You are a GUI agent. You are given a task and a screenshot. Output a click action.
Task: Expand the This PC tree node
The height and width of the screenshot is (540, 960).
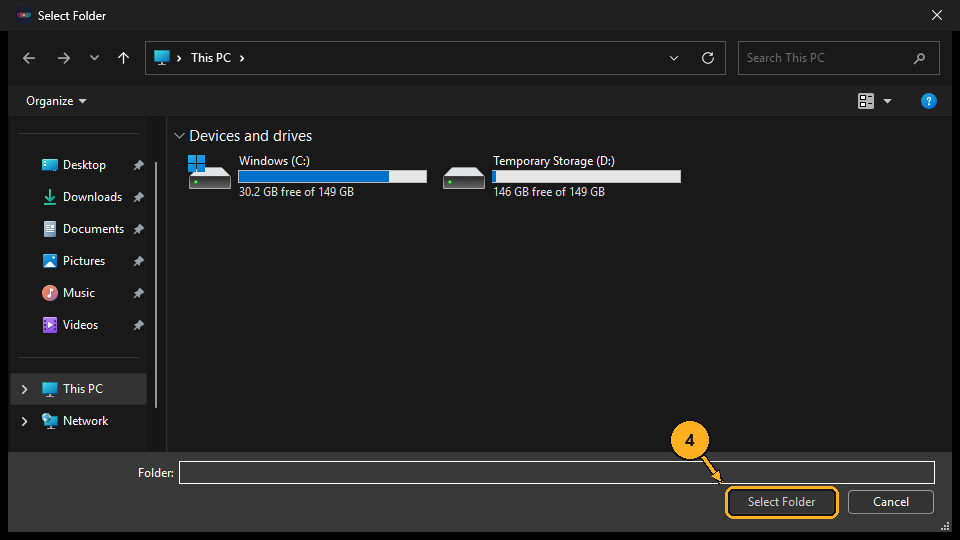24,389
